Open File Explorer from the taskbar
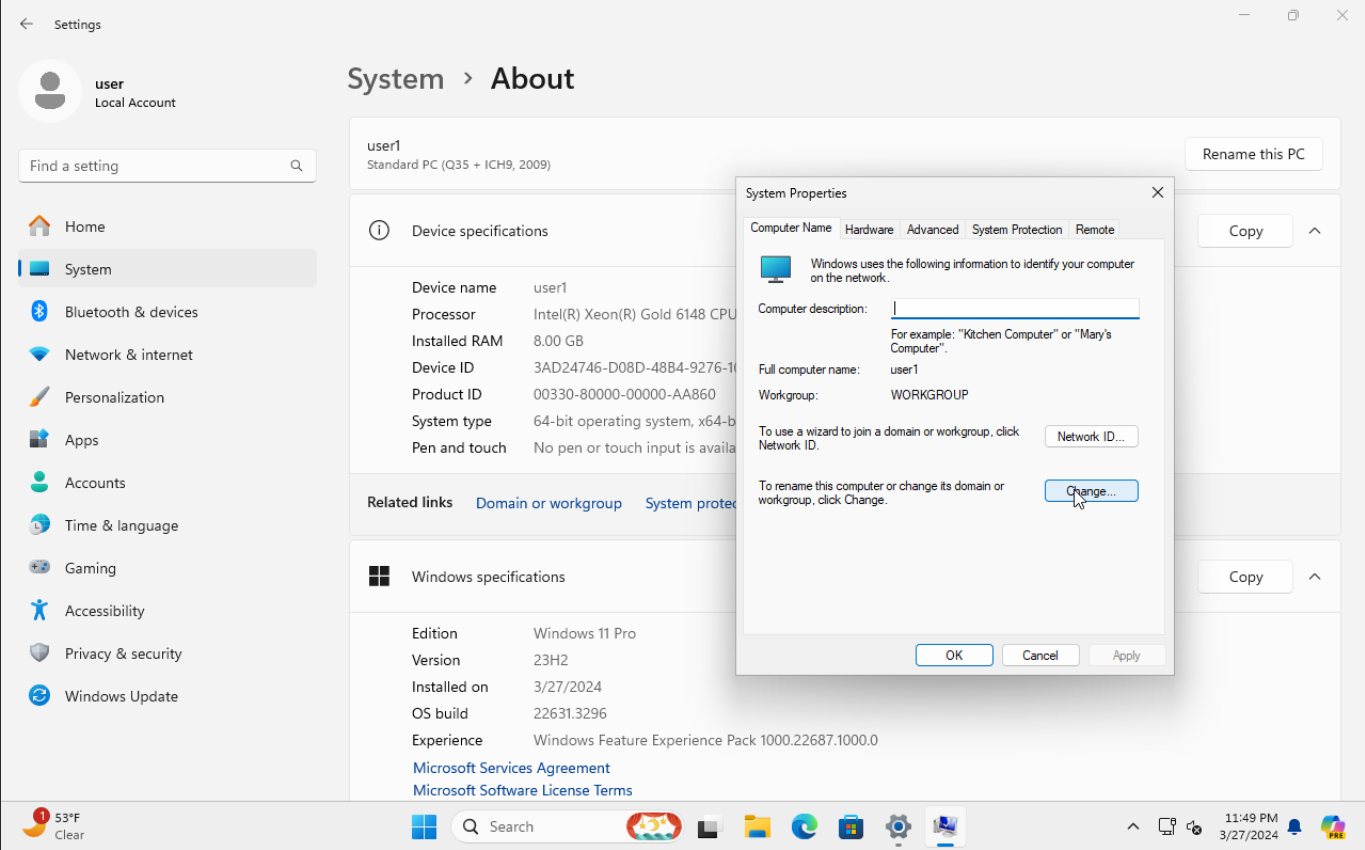The image size is (1365, 850). click(757, 827)
